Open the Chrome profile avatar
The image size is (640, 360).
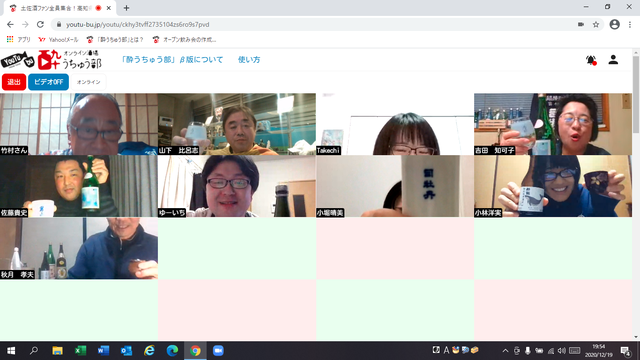pos(614,24)
